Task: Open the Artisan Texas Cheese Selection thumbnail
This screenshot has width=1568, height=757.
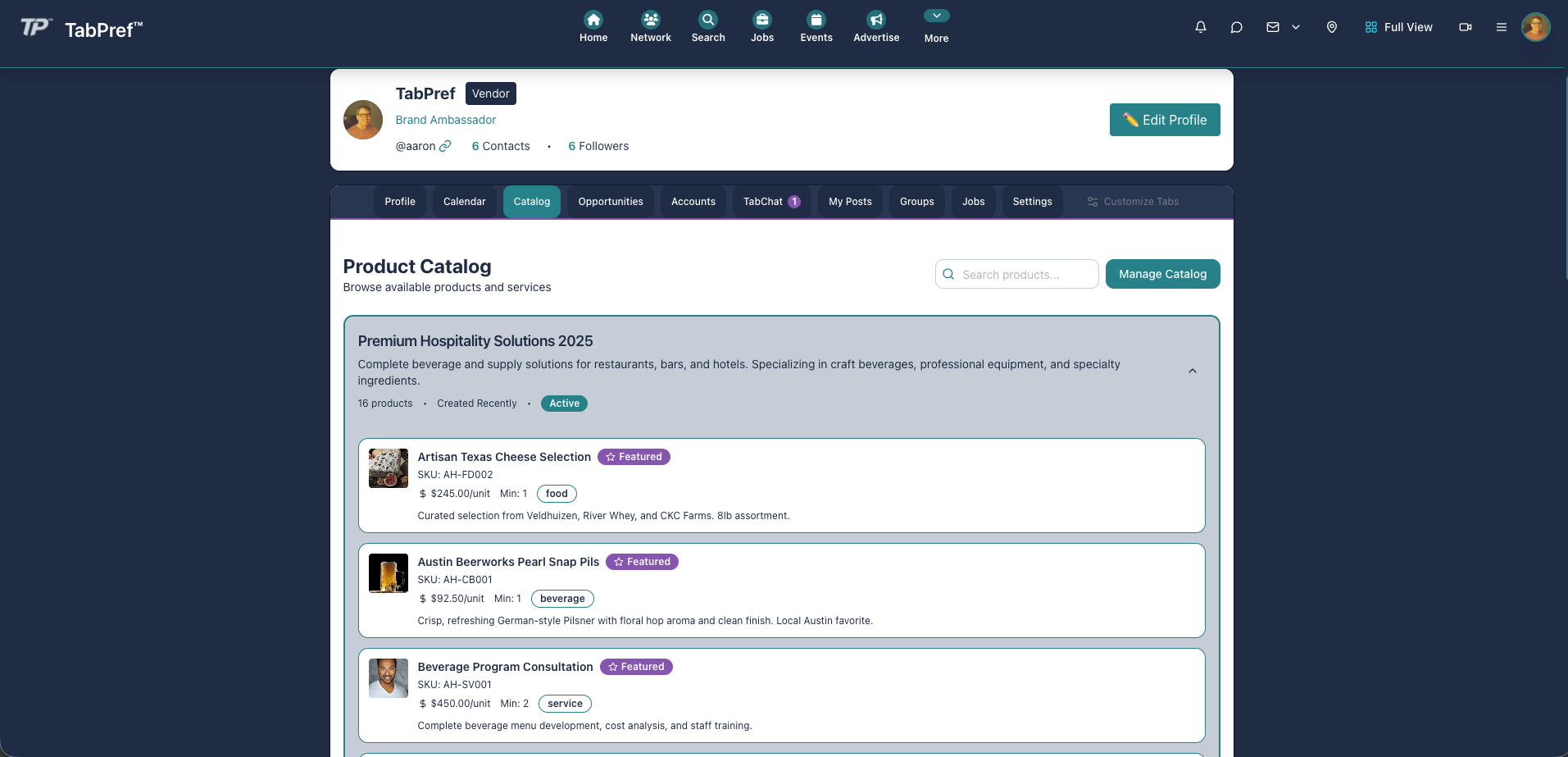Action: pos(389,468)
